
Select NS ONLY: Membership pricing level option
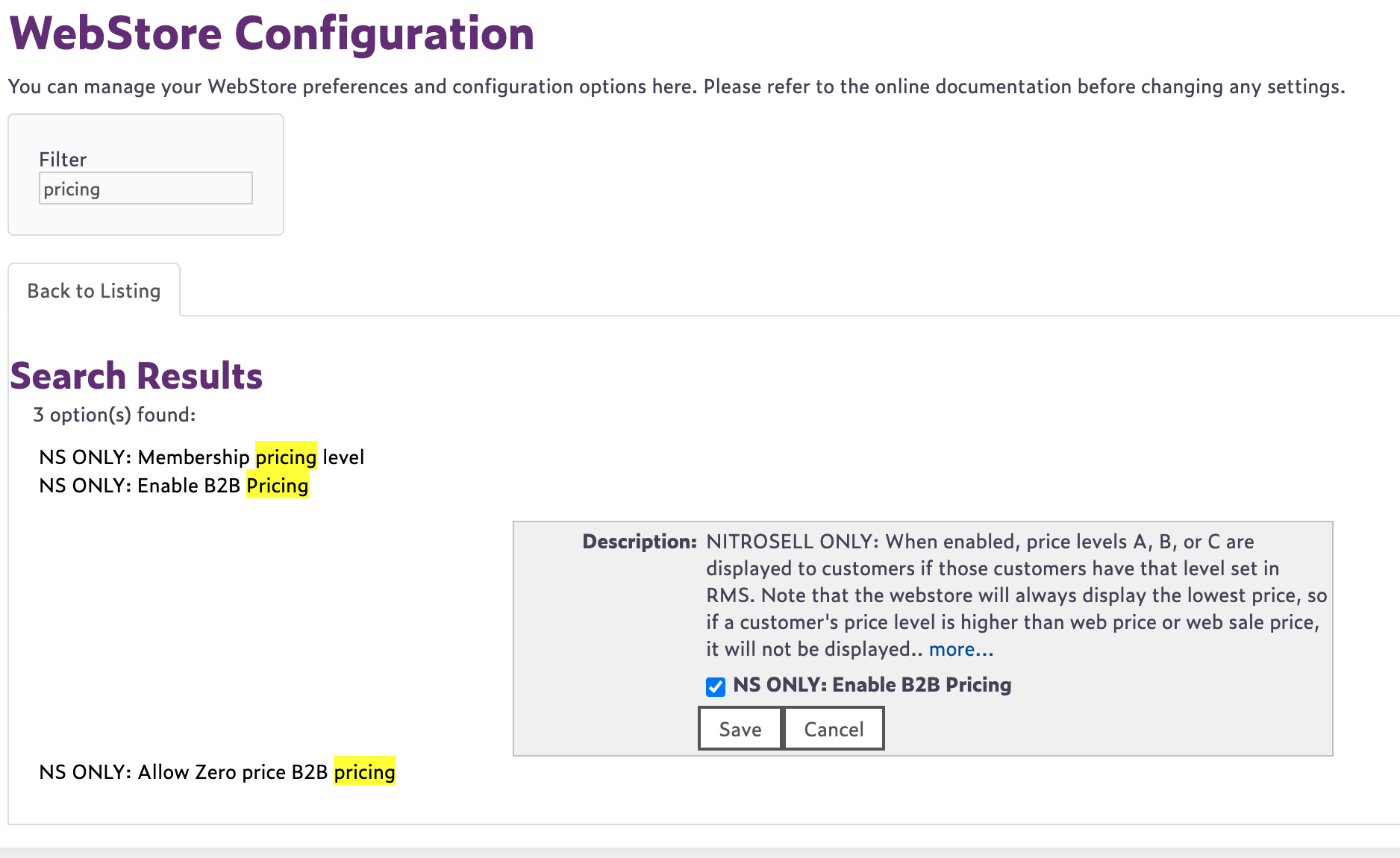pos(201,457)
